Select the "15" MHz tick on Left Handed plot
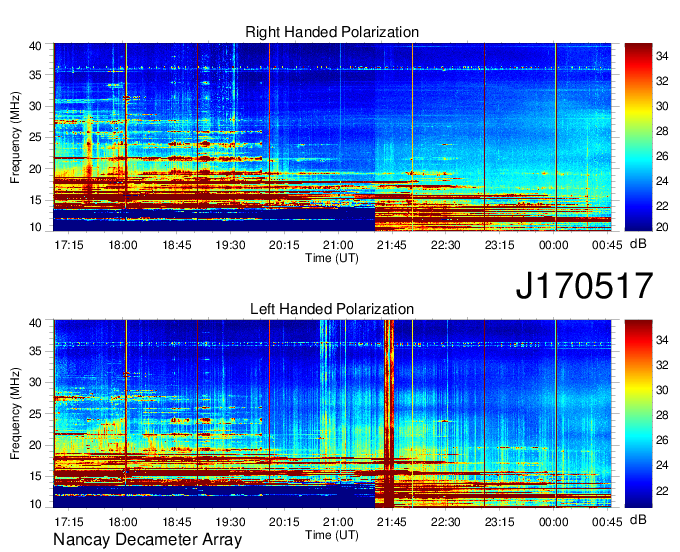The image size is (680, 552). 35,476
